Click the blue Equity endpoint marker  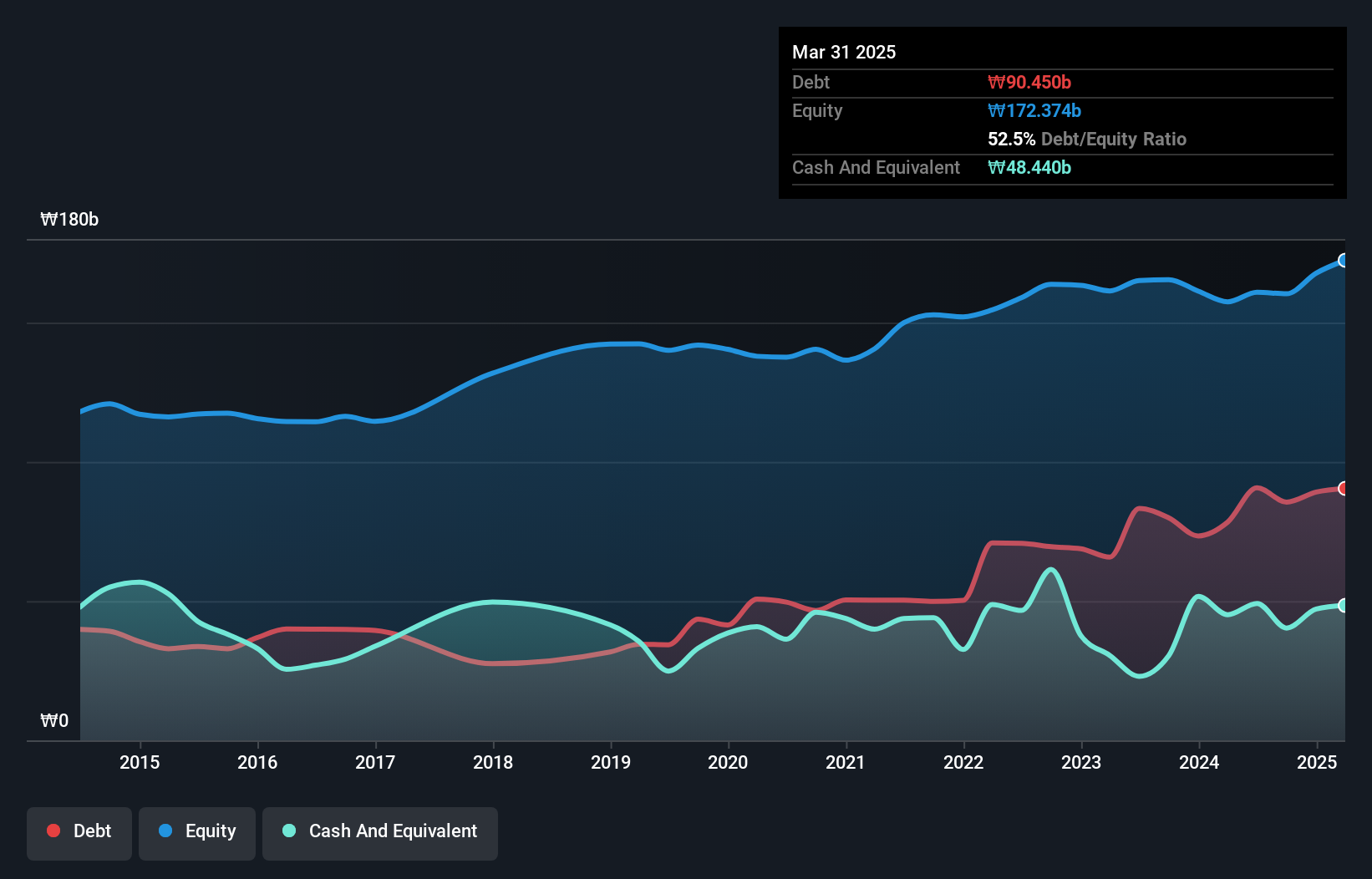pyautogui.click(x=1343, y=261)
